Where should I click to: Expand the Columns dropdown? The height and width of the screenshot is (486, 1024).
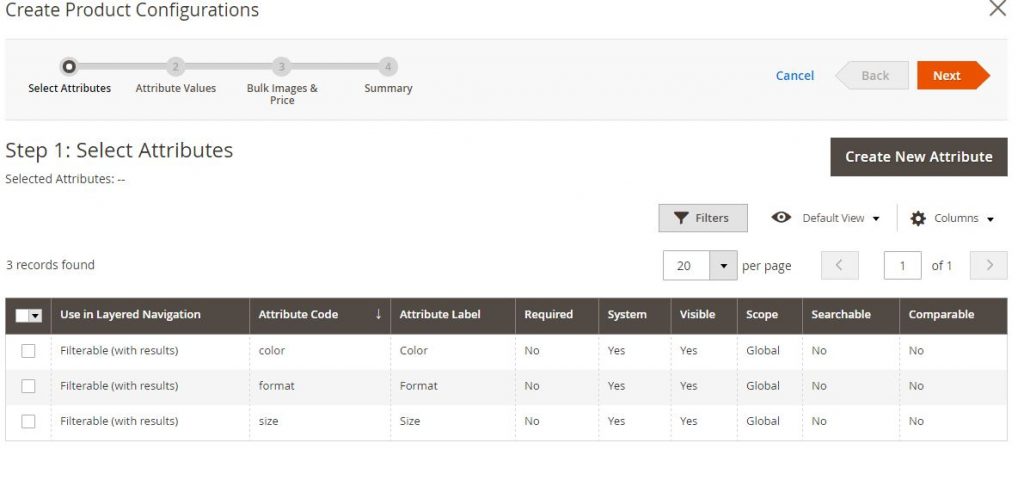[990, 219]
